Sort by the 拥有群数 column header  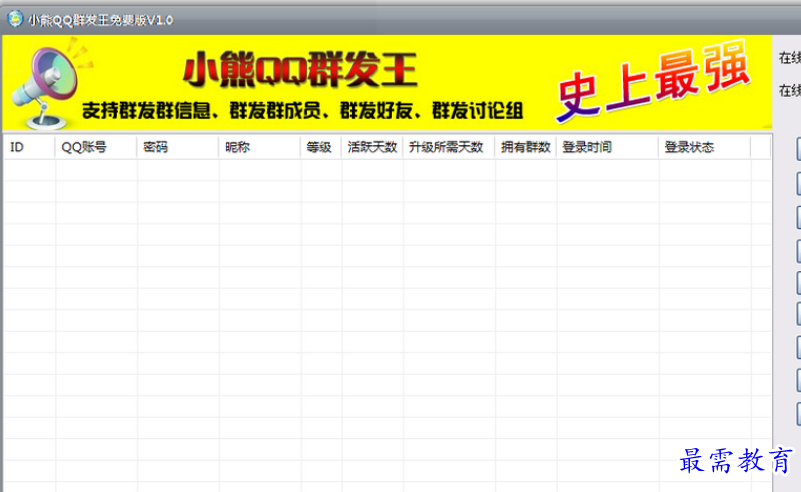coord(525,148)
